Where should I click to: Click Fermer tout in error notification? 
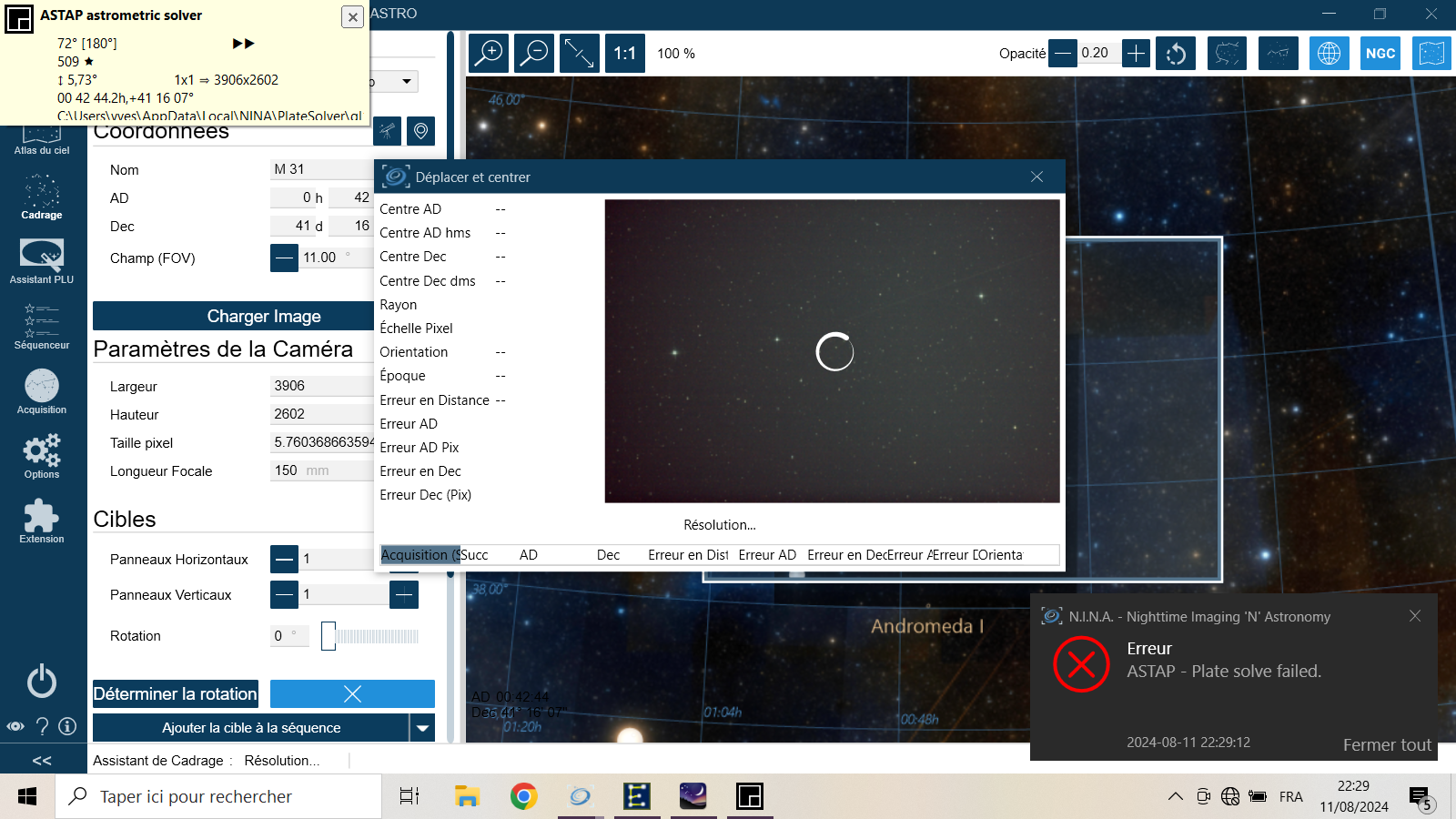coord(1387,744)
